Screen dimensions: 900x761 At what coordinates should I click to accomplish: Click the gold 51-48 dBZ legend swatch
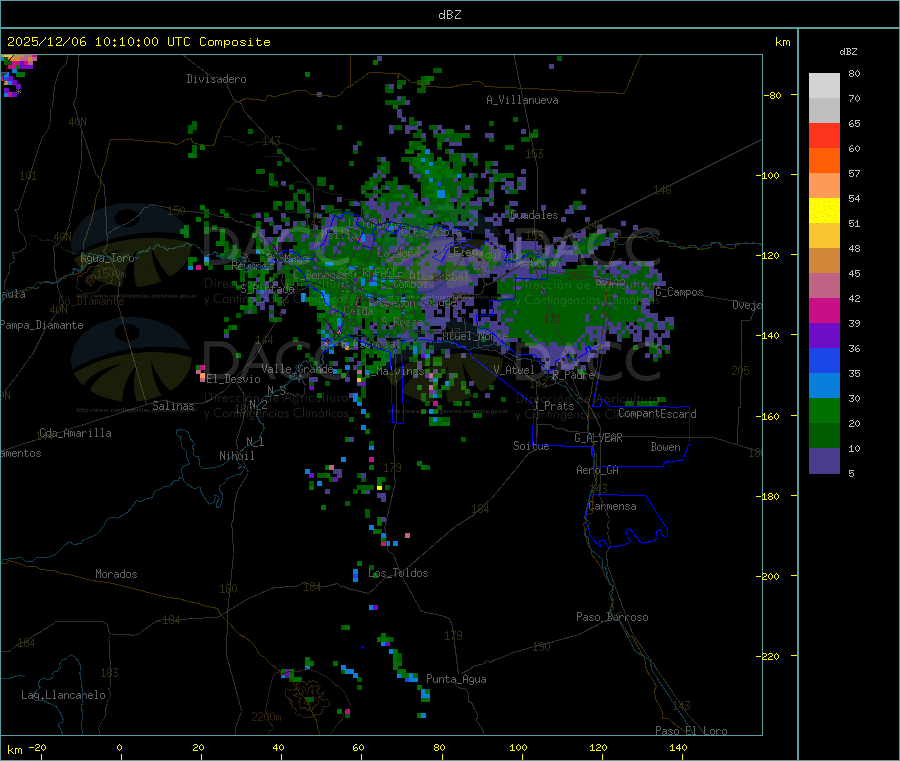click(x=824, y=235)
